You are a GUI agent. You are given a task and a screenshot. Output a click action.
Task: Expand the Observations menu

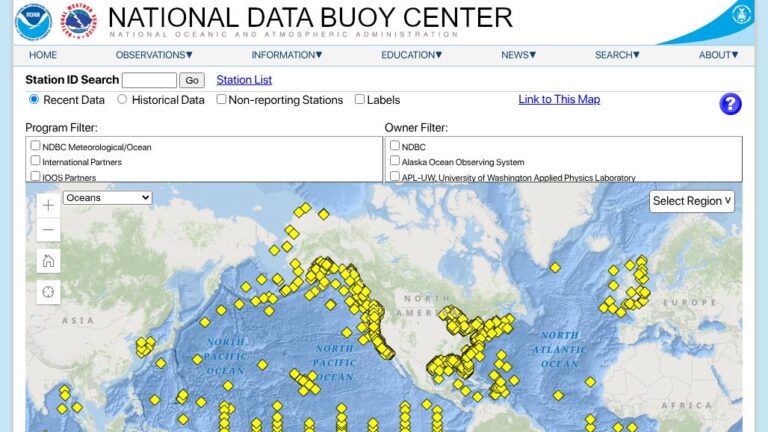pos(154,55)
